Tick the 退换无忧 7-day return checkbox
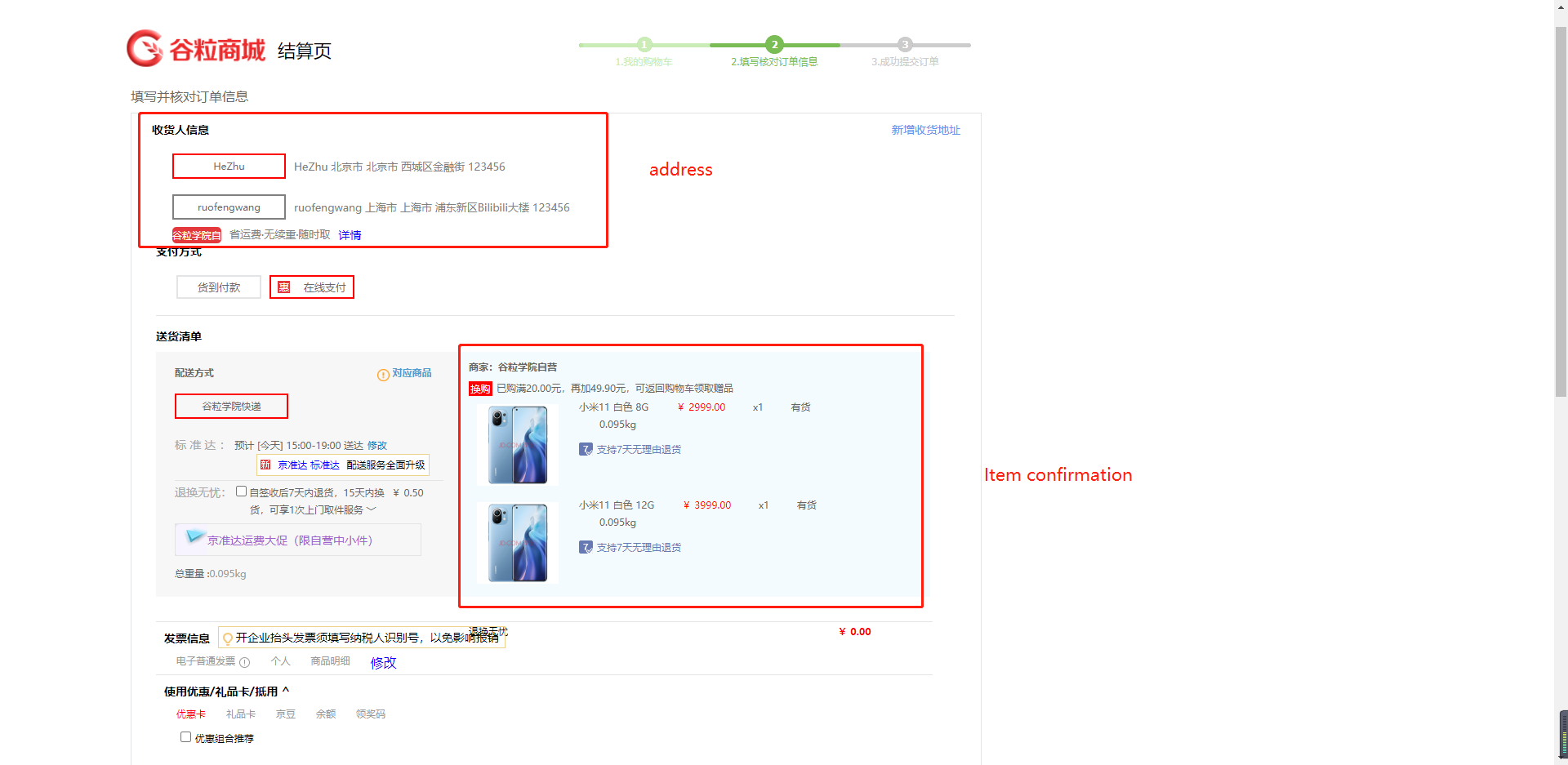This screenshot has width=1568, height=765. 241,491
